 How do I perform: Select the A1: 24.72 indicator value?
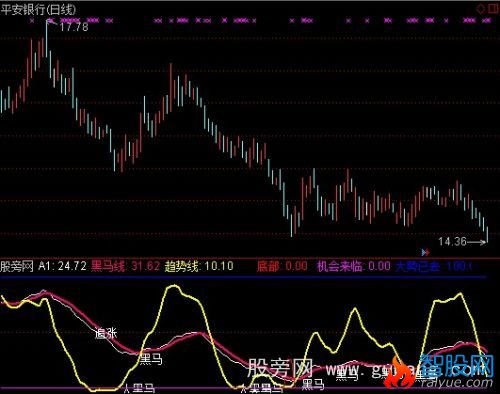coord(63,266)
